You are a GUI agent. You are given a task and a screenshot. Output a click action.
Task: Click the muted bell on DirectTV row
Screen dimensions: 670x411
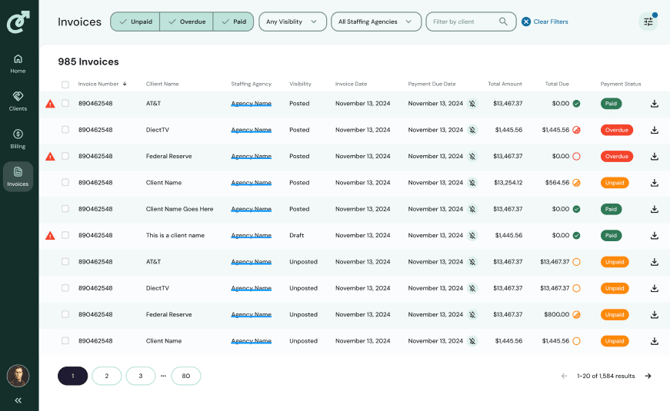click(x=472, y=130)
